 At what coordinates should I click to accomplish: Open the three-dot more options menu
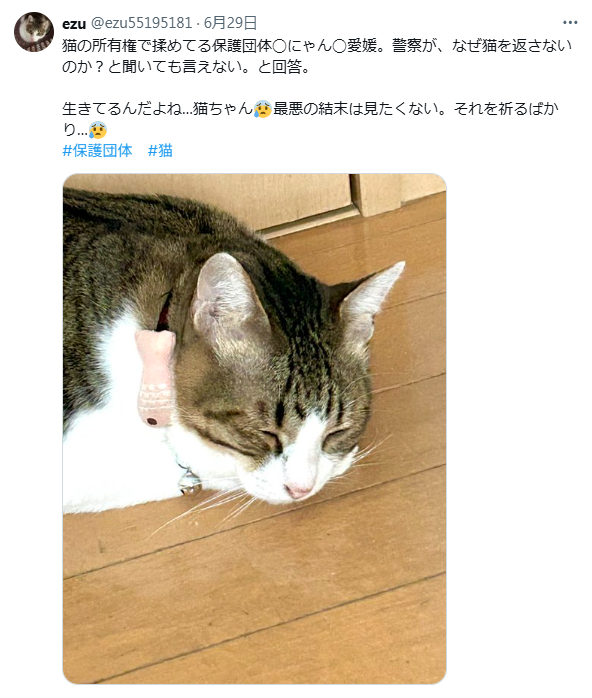pos(570,23)
